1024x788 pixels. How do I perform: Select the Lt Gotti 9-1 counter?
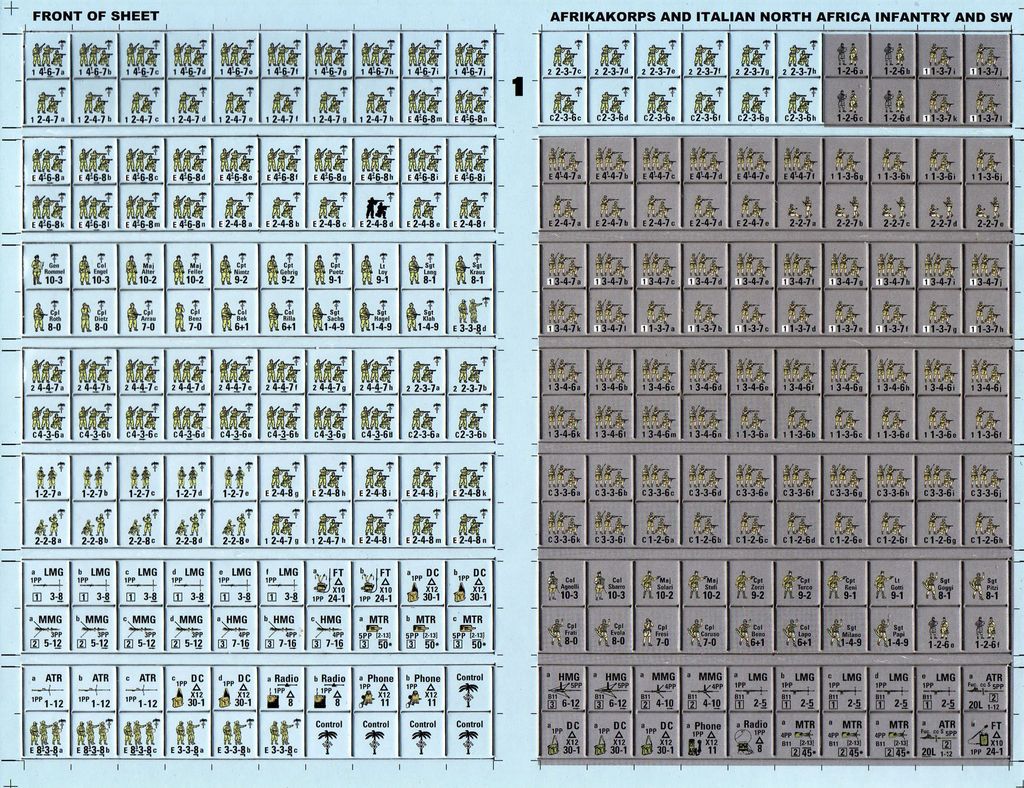(x=893, y=586)
